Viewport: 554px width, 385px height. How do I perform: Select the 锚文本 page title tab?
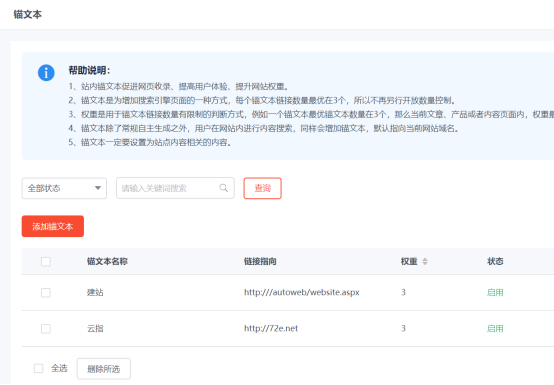28,14
